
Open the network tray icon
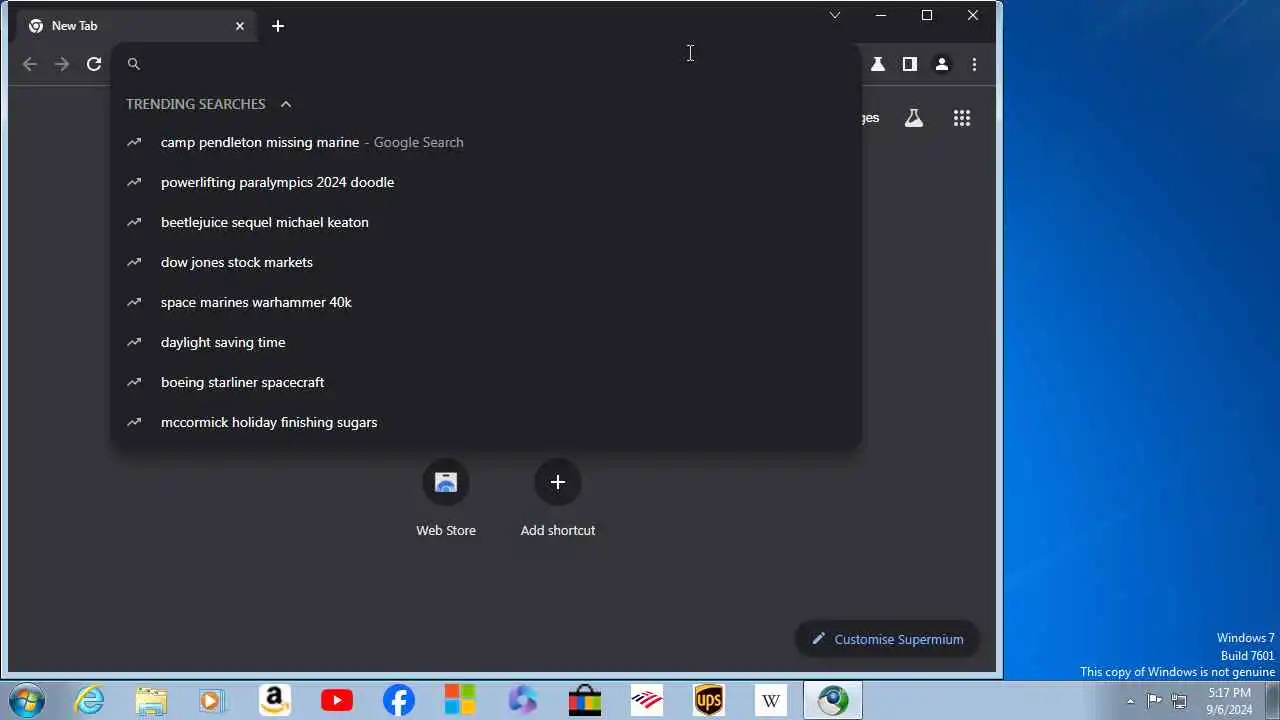pyautogui.click(x=1180, y=700)
